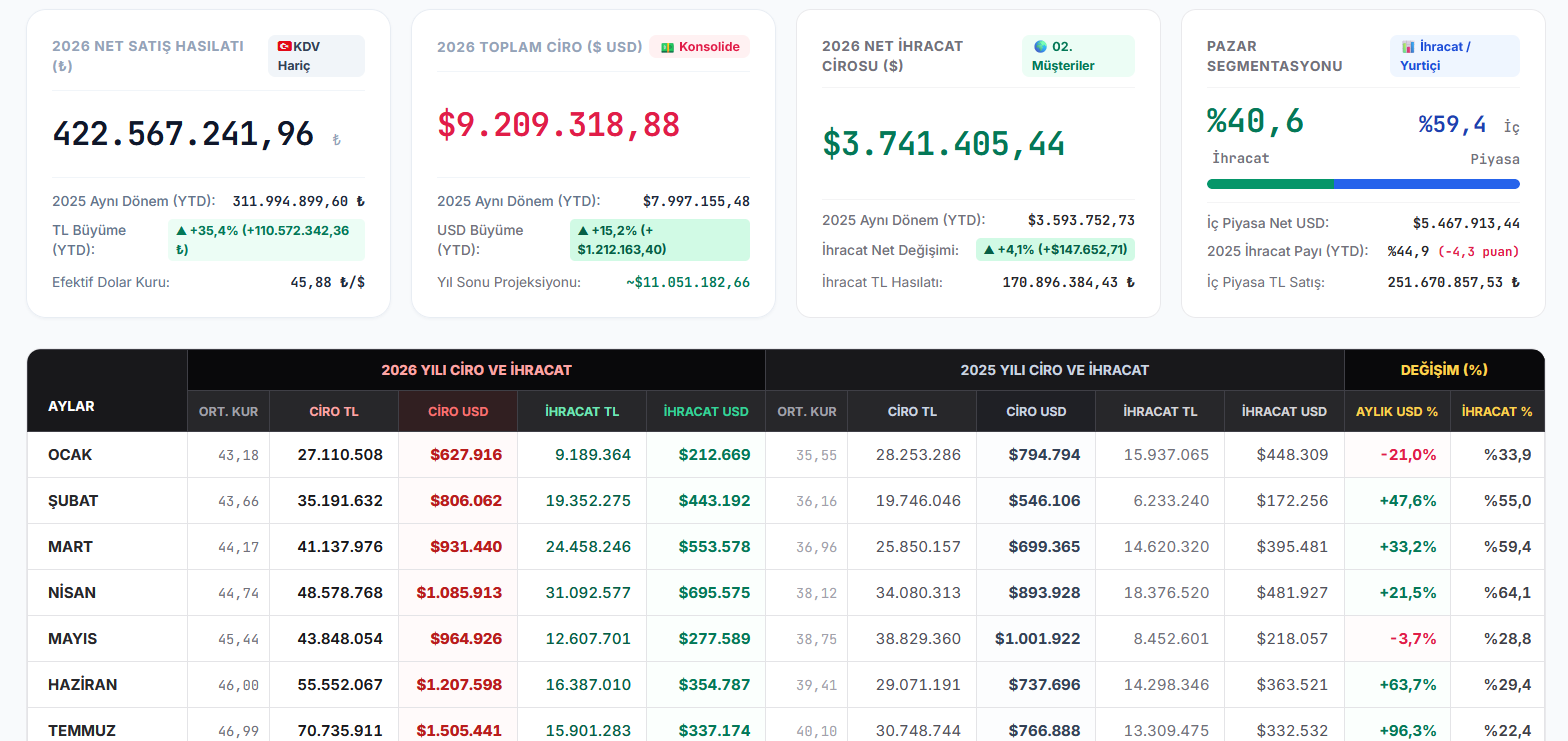
Task: Click the 45,88 ₺/$ effective dollar rate
Action: pyautogui.click(x=328, y=283)
